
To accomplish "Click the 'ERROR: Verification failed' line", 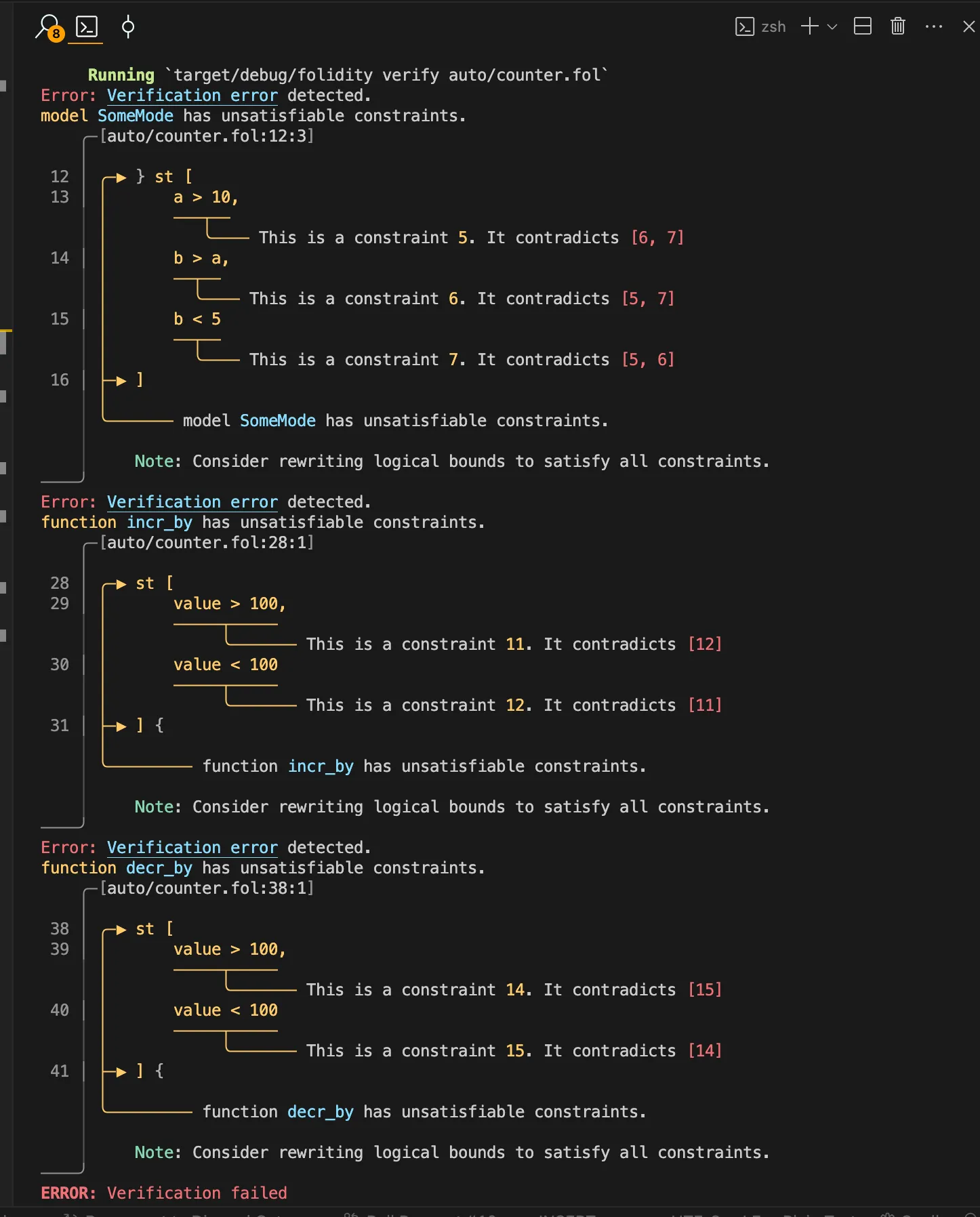I will (164, 1193).
